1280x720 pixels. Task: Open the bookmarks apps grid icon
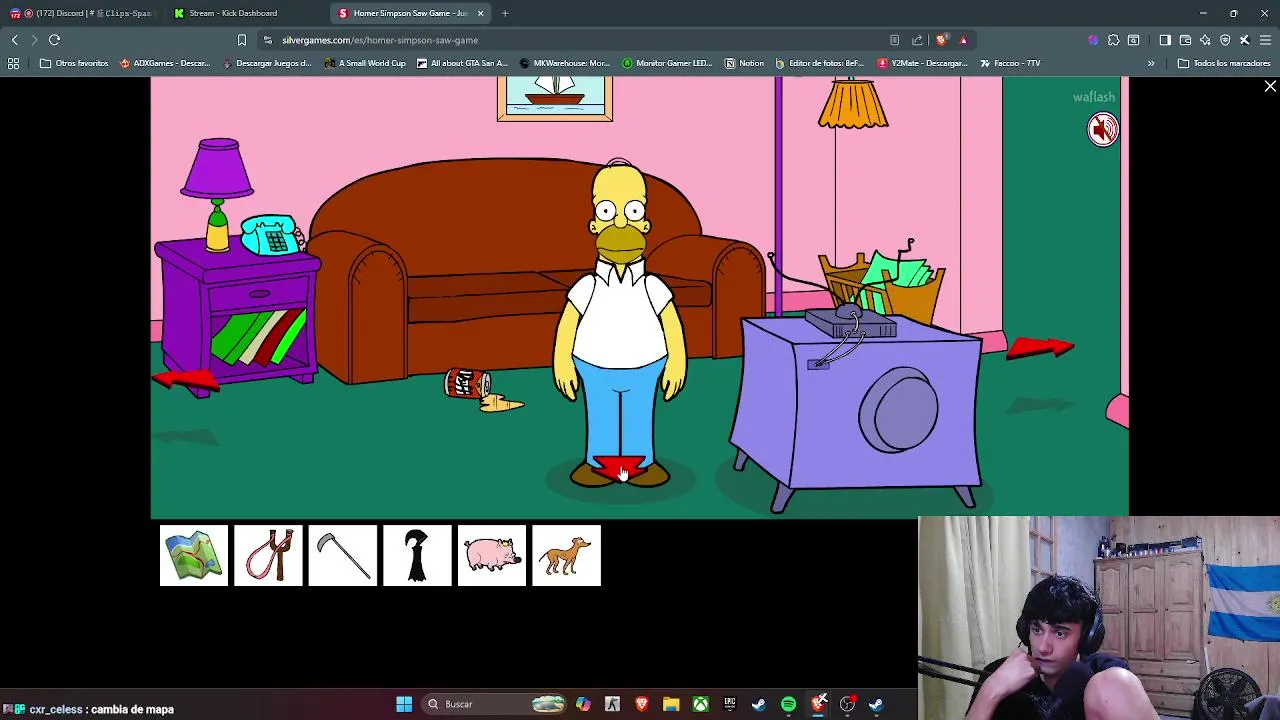point(13,63)
